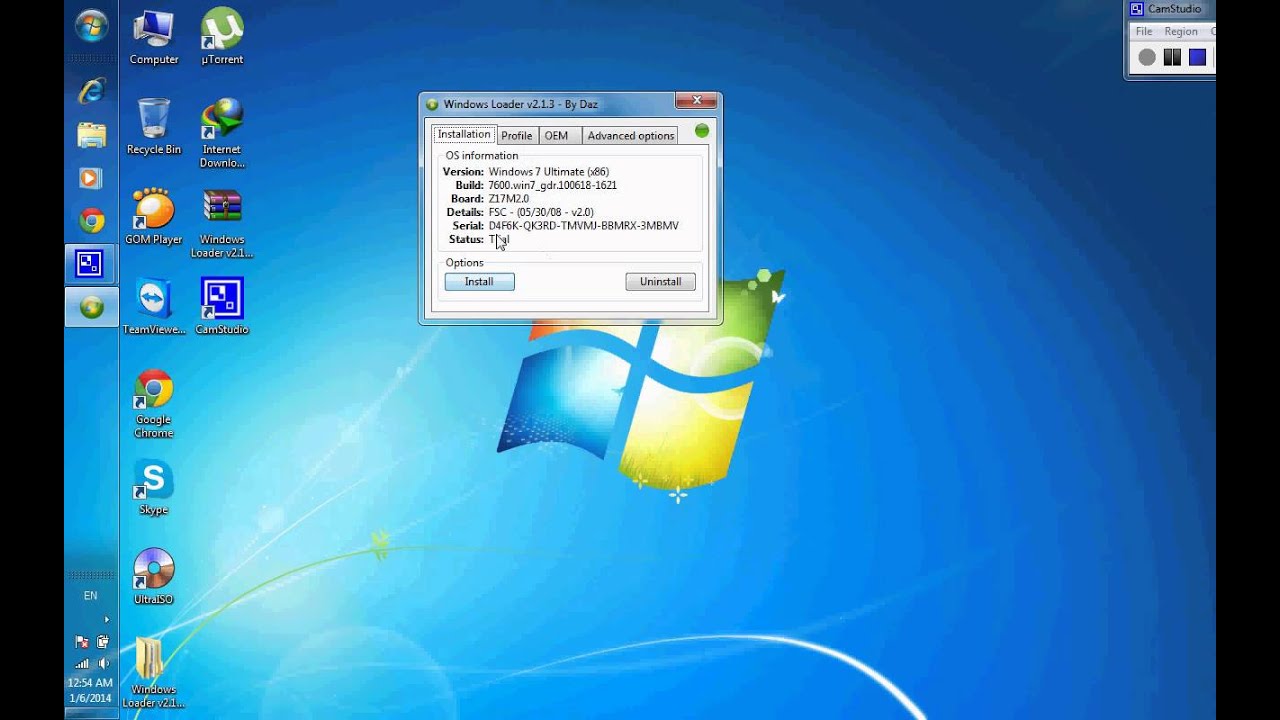Launch Google Chrome from the taskbar
Image resolution: width=1280 pixels, height=720 pixels.
[x=91, y=221]
